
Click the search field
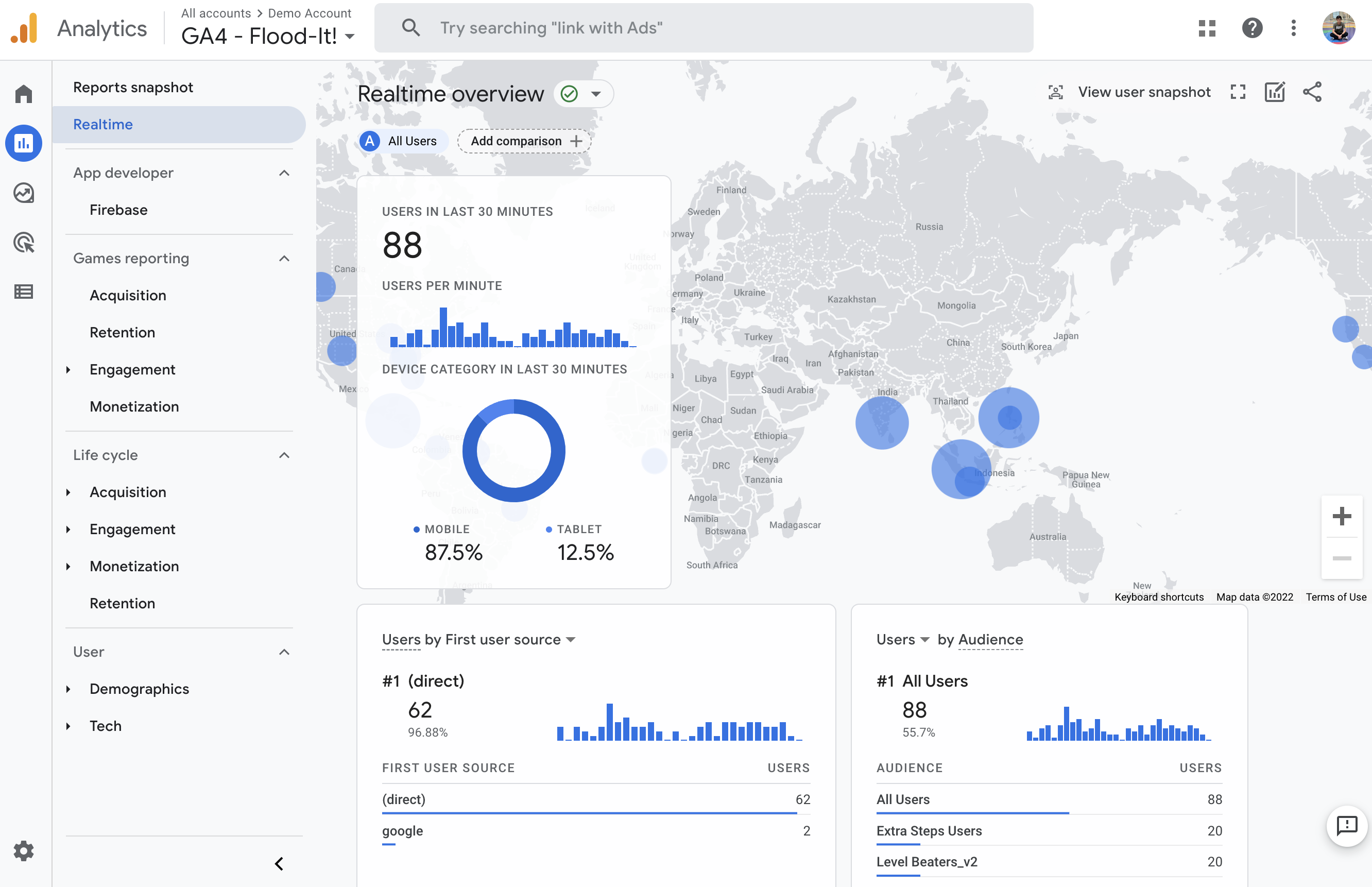[x=702, y=28]
